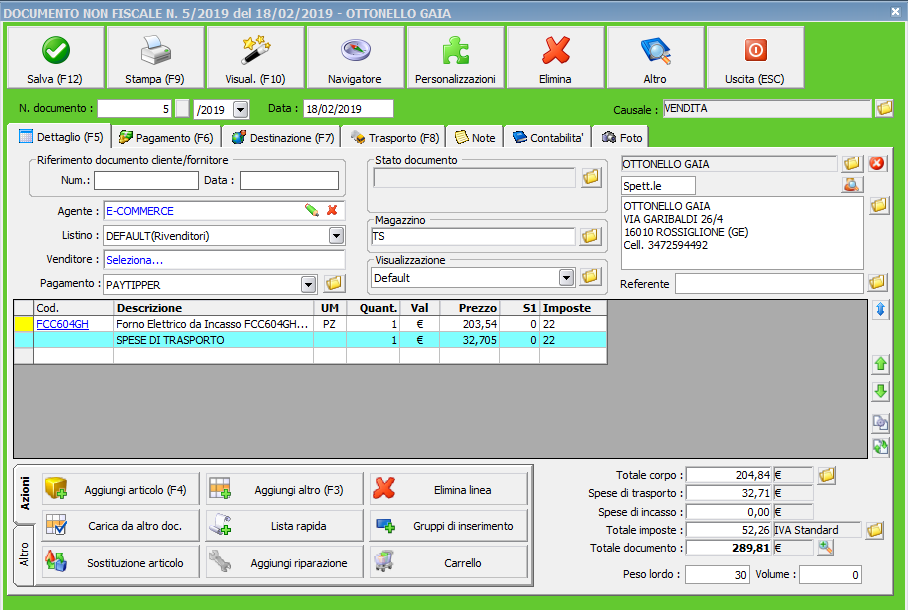
Task: Click the Peso lordo field
Action: [x=717, y=574]
